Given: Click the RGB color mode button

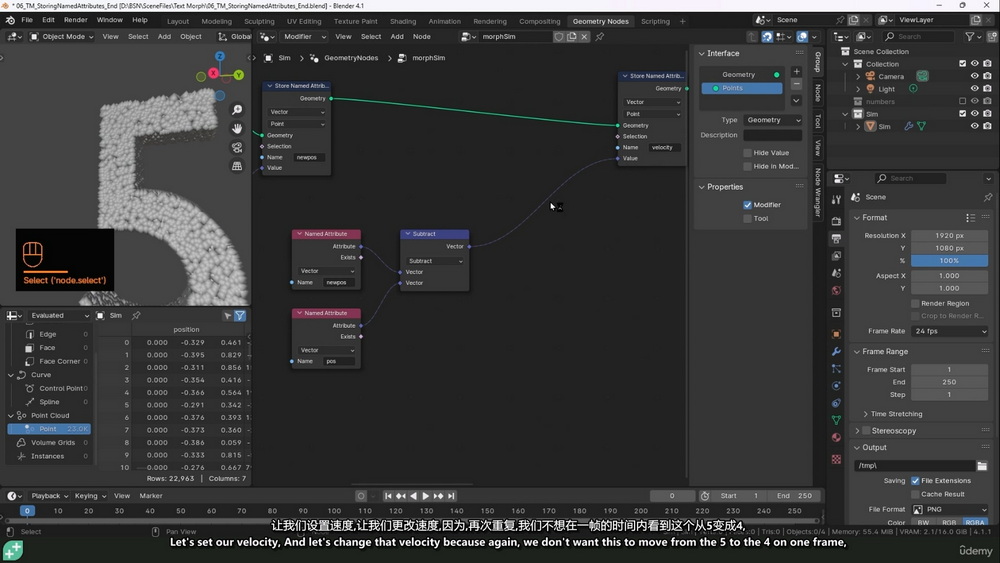Looking at the screenshot, I should (x=949, y=522).
